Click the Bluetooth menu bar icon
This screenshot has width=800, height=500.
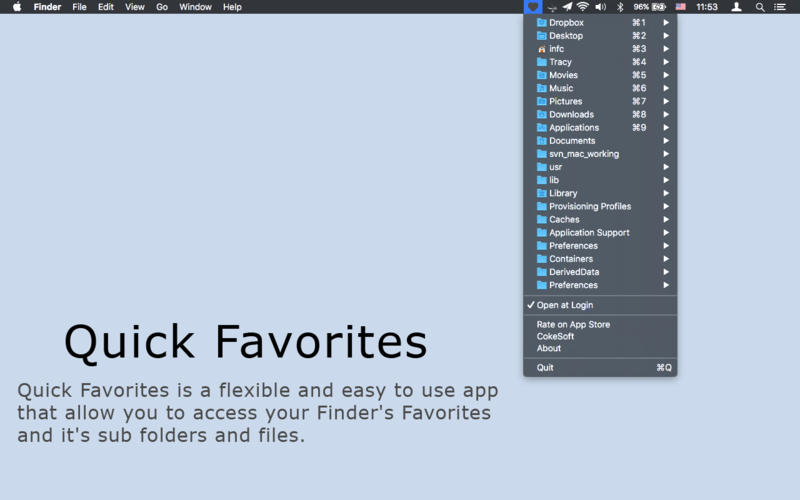point(619,7)
